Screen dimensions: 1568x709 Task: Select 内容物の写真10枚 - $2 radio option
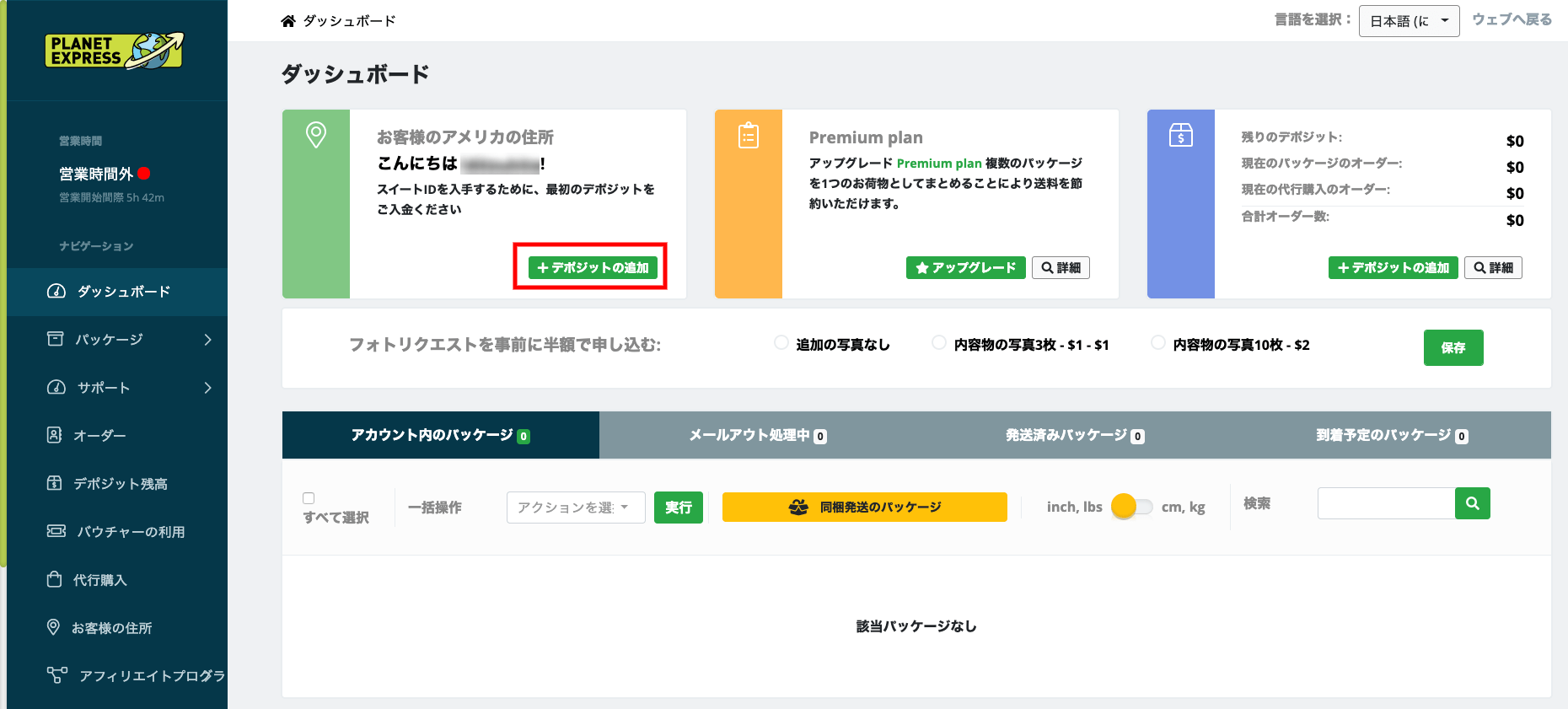tap(1158, 342)
